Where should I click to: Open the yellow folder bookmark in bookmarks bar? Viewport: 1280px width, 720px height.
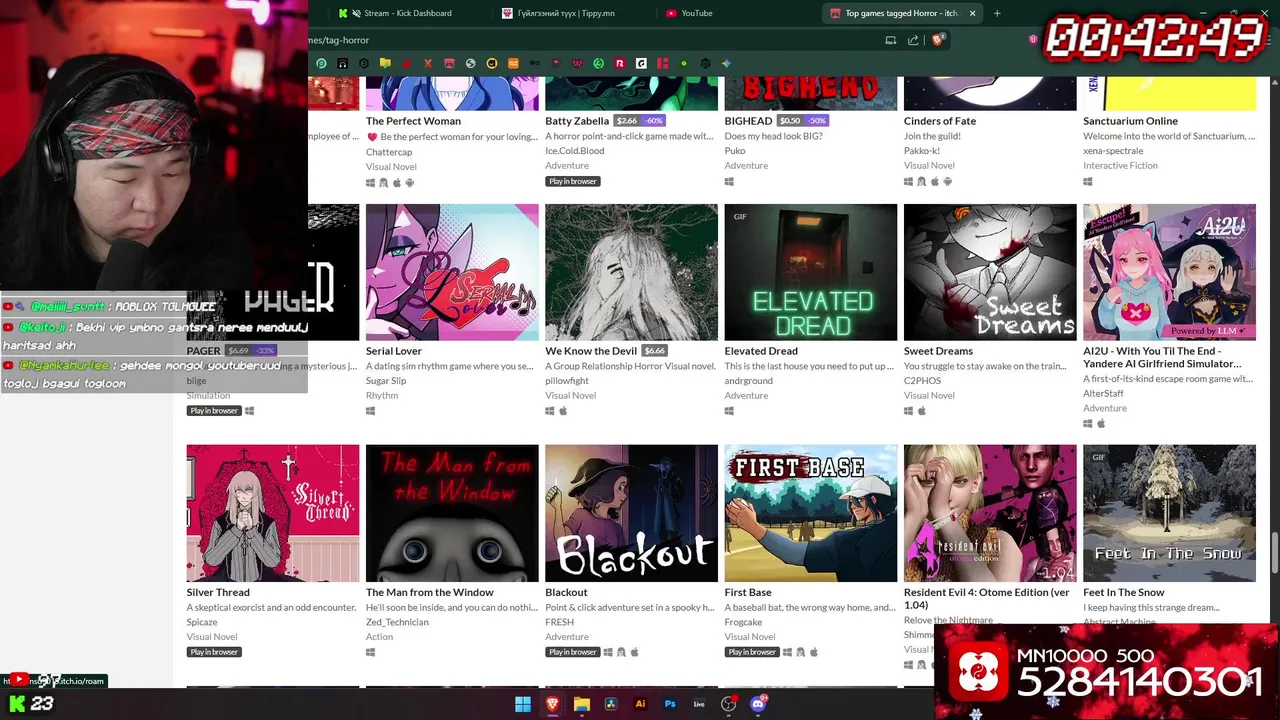click(x=385, y=63)
